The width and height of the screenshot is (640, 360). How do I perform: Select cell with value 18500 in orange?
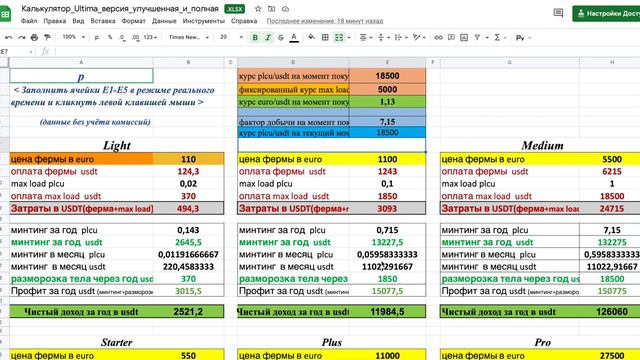click(387, 76)
